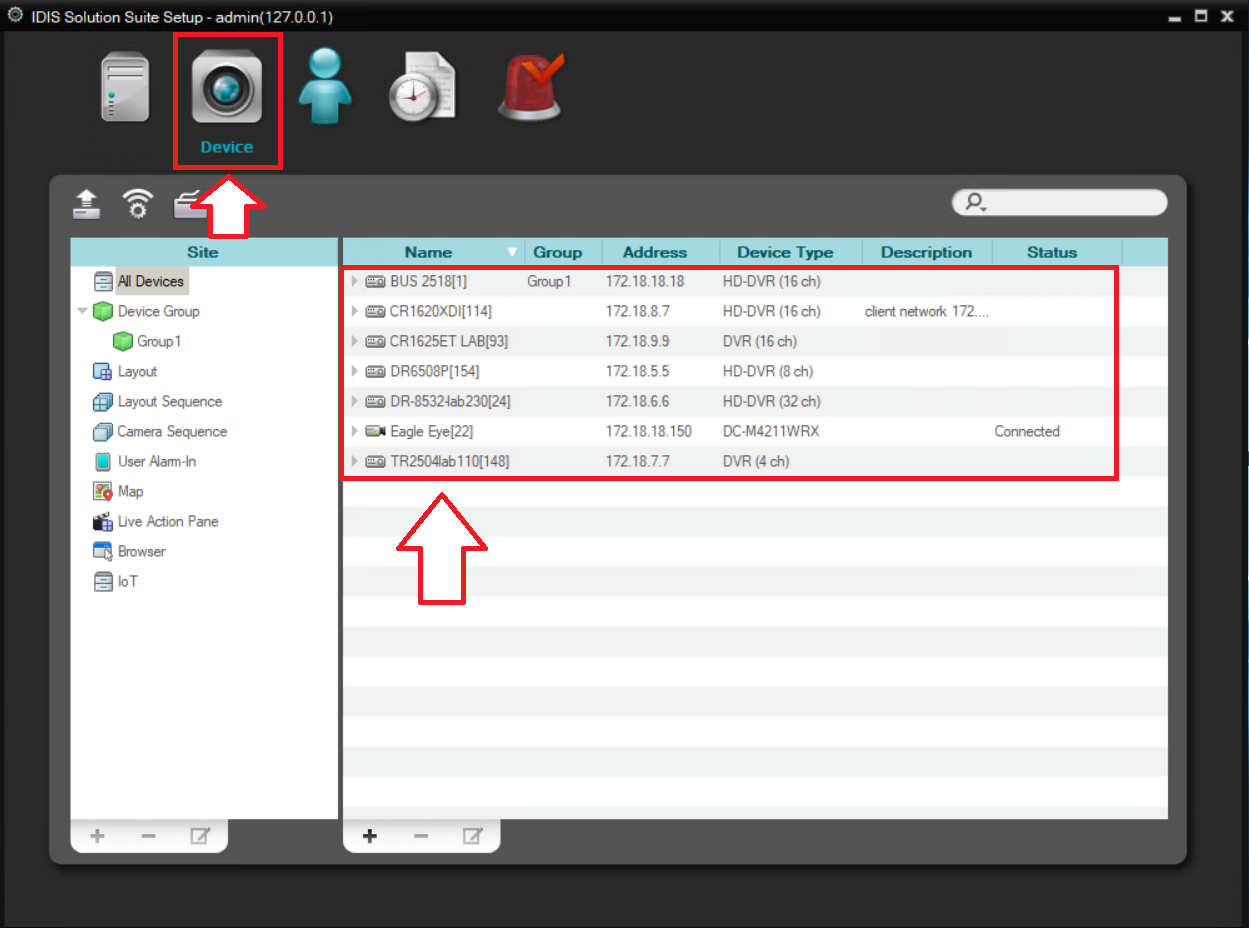Sort by the Device Type column header
Screen dimensions: 1249x928
click(x=785, y=252)
